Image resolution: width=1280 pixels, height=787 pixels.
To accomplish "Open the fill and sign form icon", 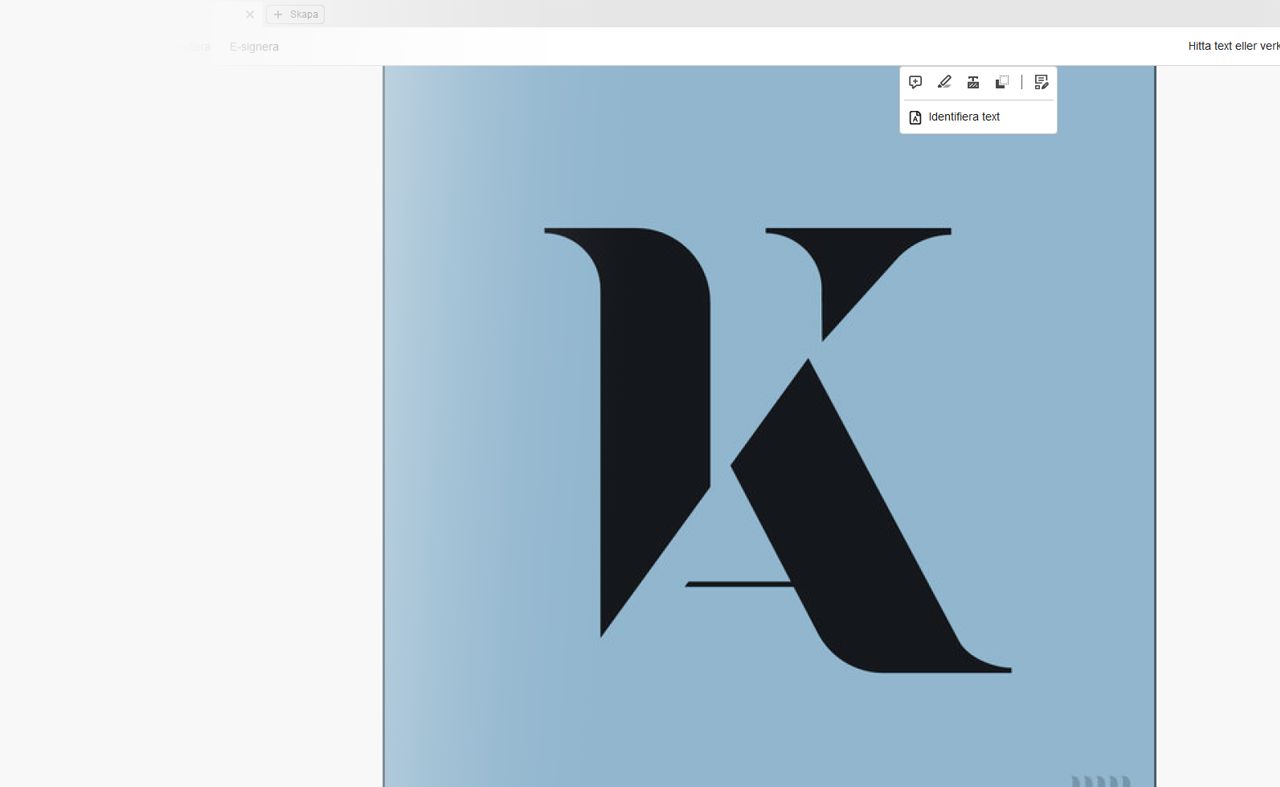I will pos(1041,82).
